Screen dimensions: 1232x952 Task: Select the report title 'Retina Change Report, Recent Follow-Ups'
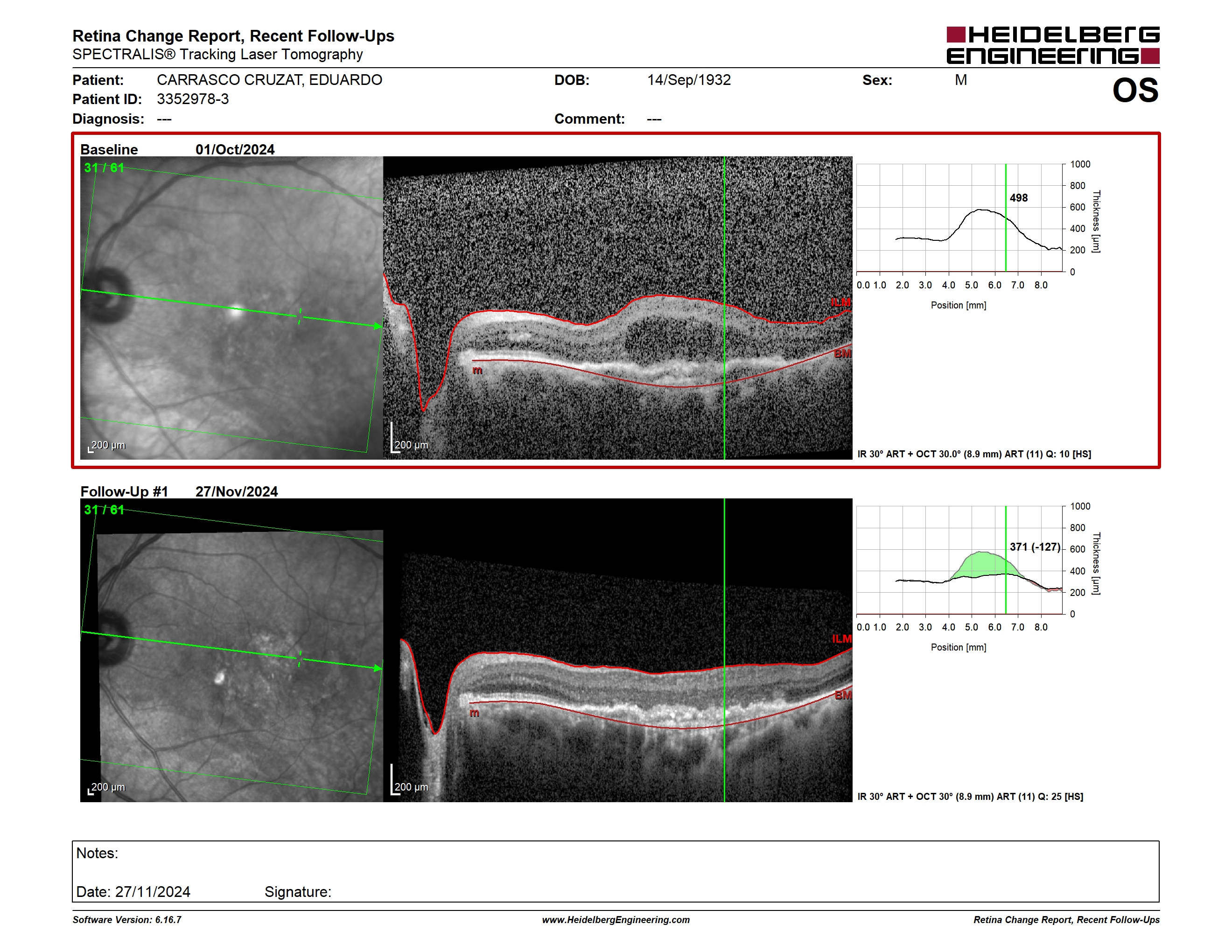point(233,36)
